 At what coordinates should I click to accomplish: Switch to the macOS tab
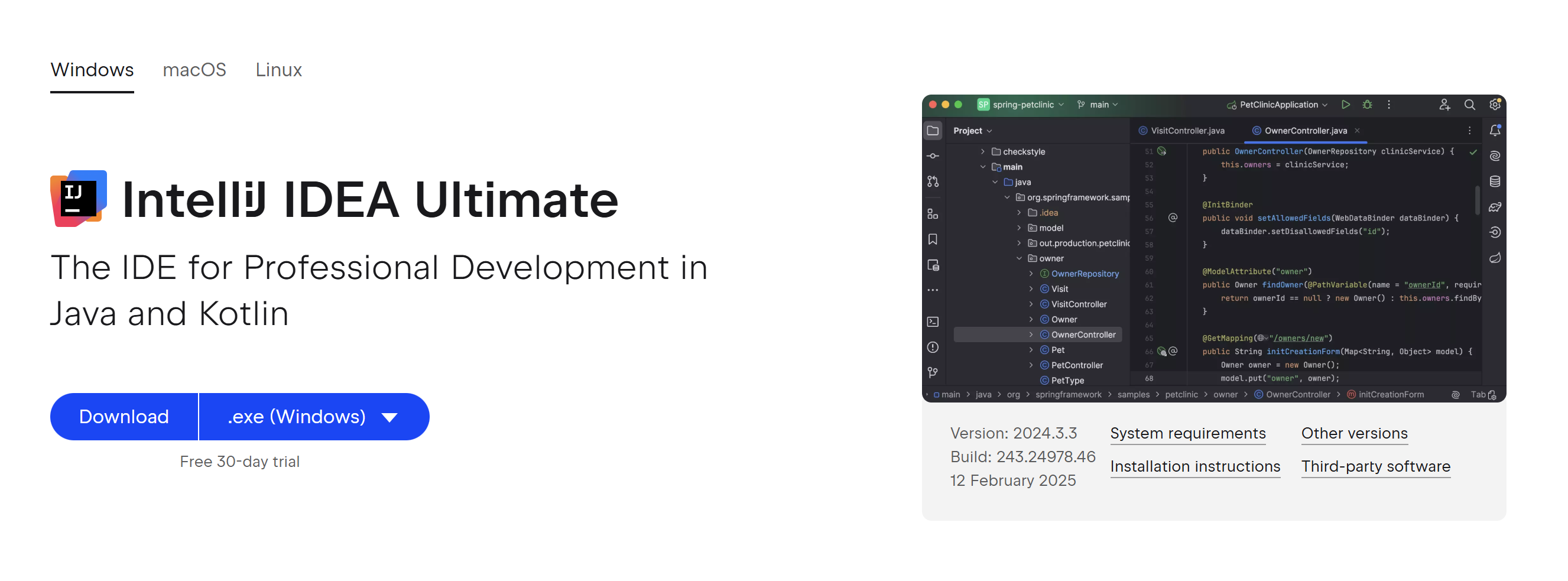[x=194, y=70]
